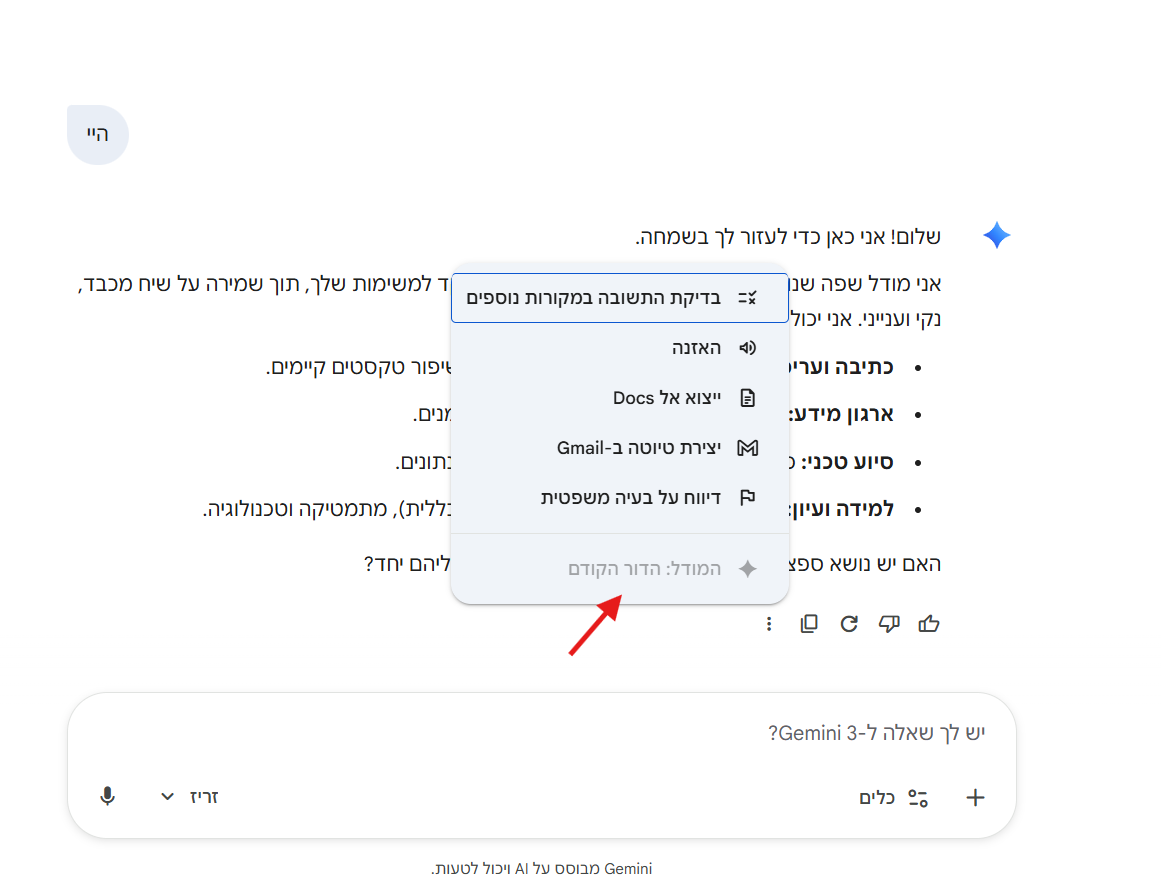The width and height of the screenshot is (1161, 883).
Task: Open the זריז model selector dropdown
Action: 190,797
